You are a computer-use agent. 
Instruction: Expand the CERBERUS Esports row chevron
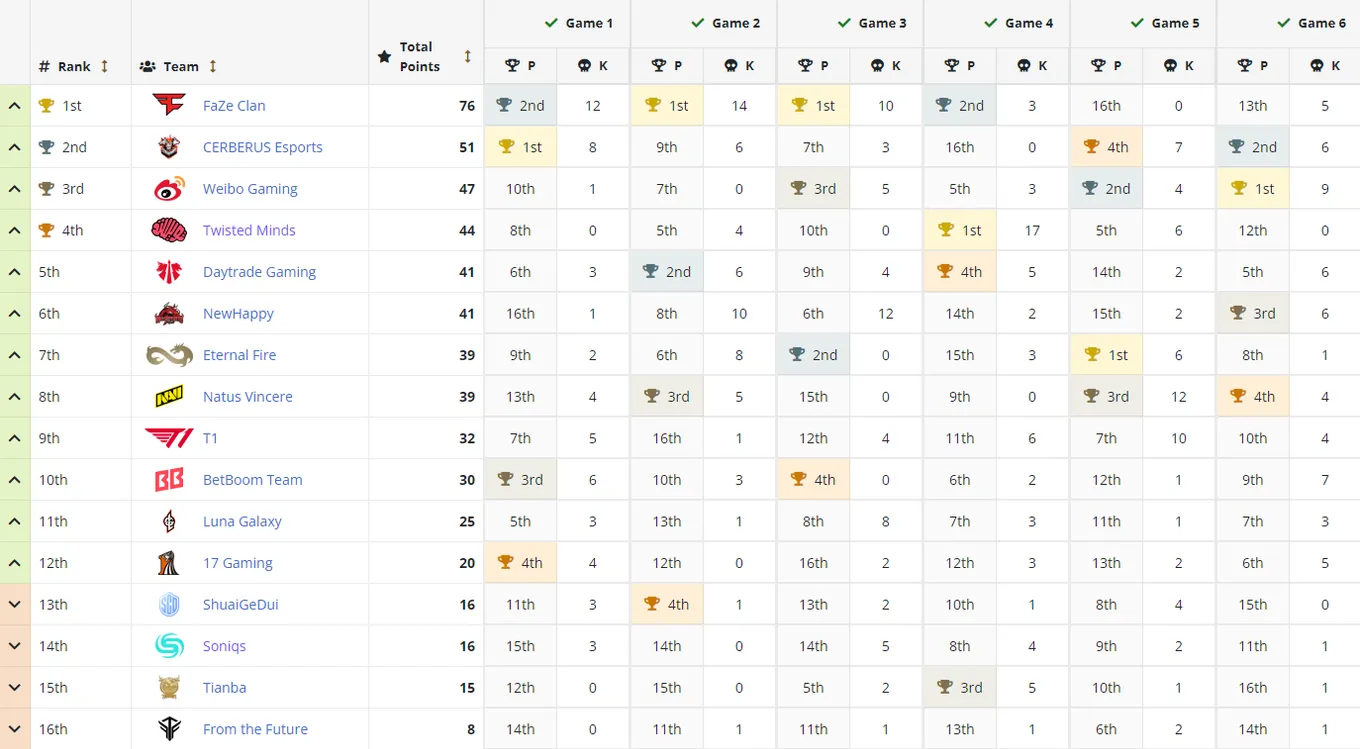[15, 147]
